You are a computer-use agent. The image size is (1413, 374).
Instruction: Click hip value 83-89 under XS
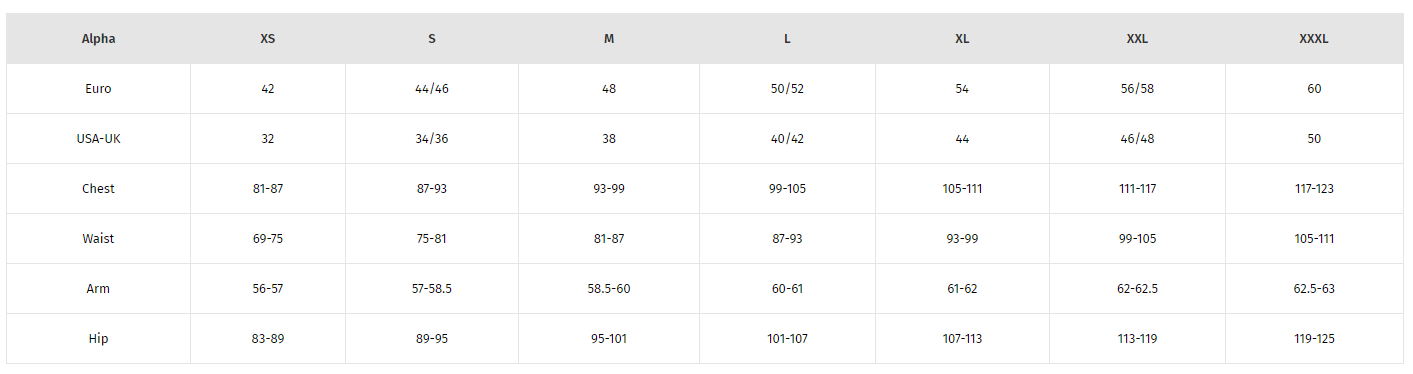pos(268,339)
